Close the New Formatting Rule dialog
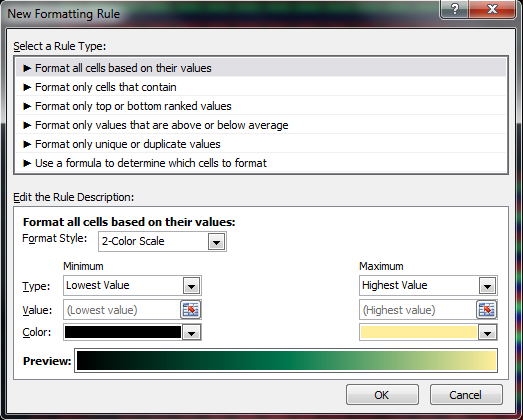Image resolution: width=523 pixels, height=420 pixels. (x=492, y=9)
